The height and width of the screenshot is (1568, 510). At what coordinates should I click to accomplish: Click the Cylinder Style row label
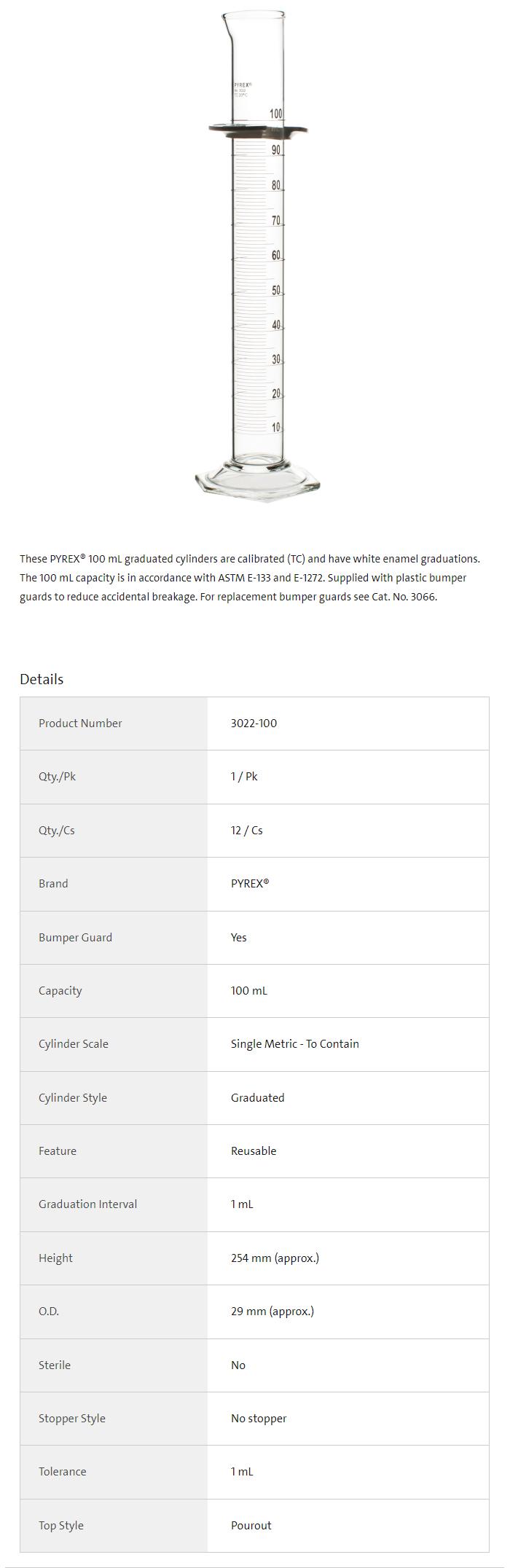tap(72, 1097)
